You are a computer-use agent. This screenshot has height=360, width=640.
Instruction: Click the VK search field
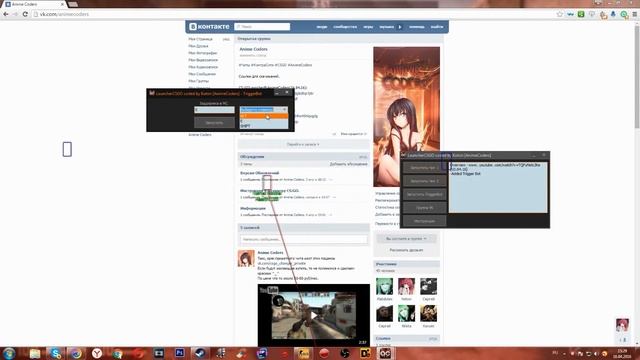[262, 27]
